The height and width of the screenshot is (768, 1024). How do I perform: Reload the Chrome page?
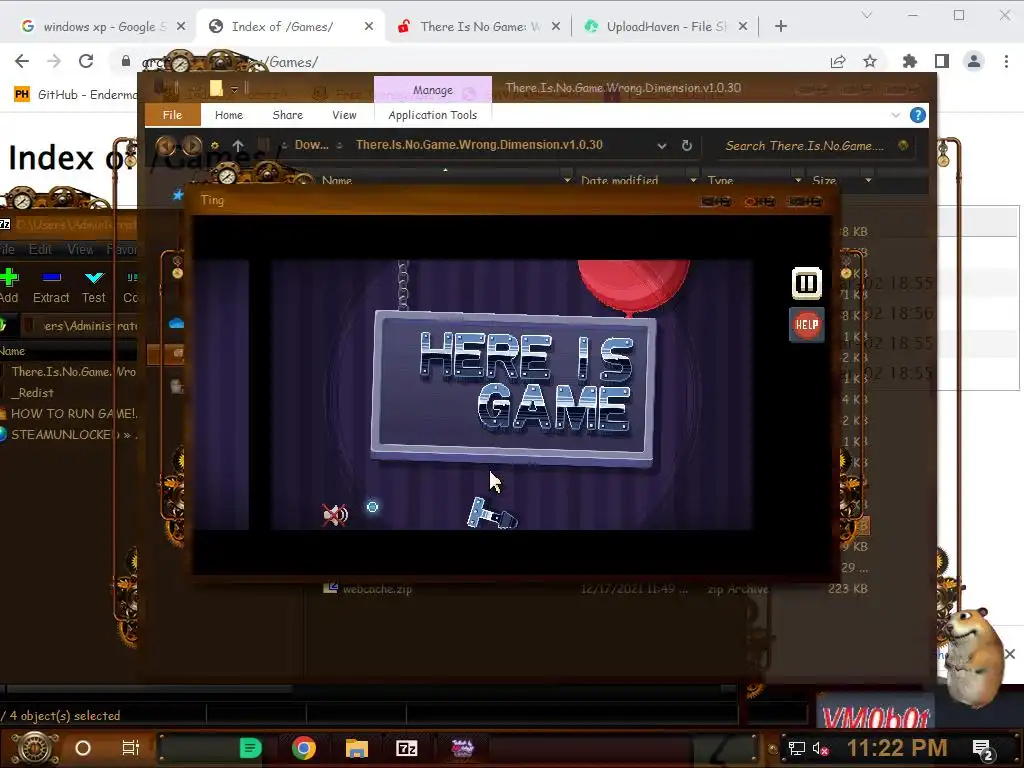[x=86, y=61]
